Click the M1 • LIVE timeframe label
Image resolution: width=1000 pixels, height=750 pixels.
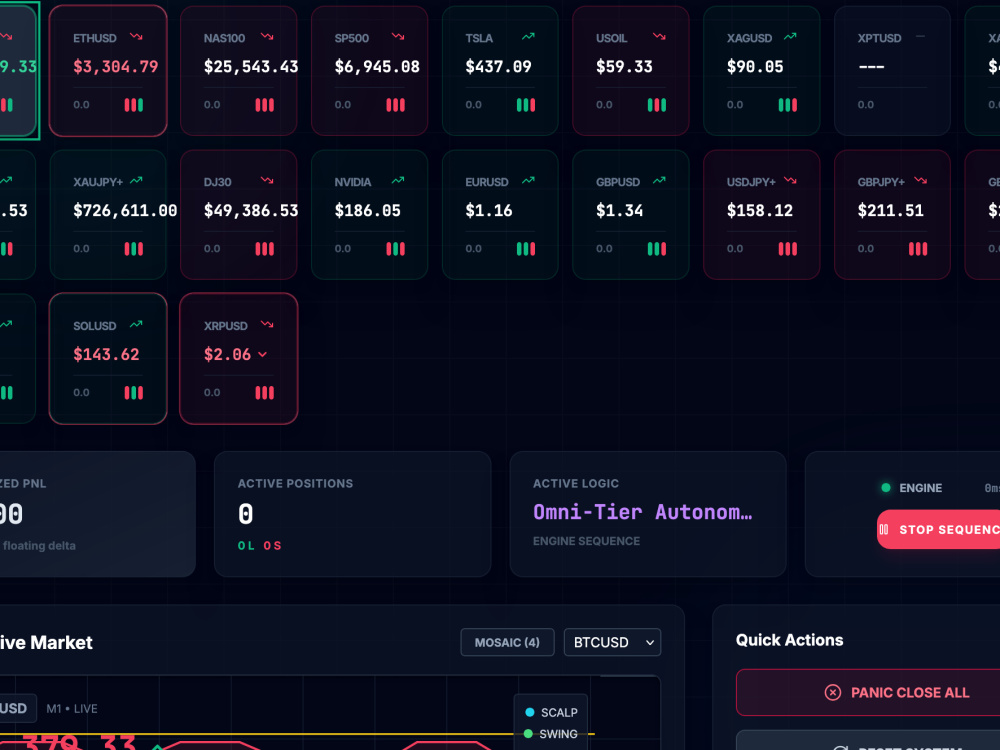[72, 709]
